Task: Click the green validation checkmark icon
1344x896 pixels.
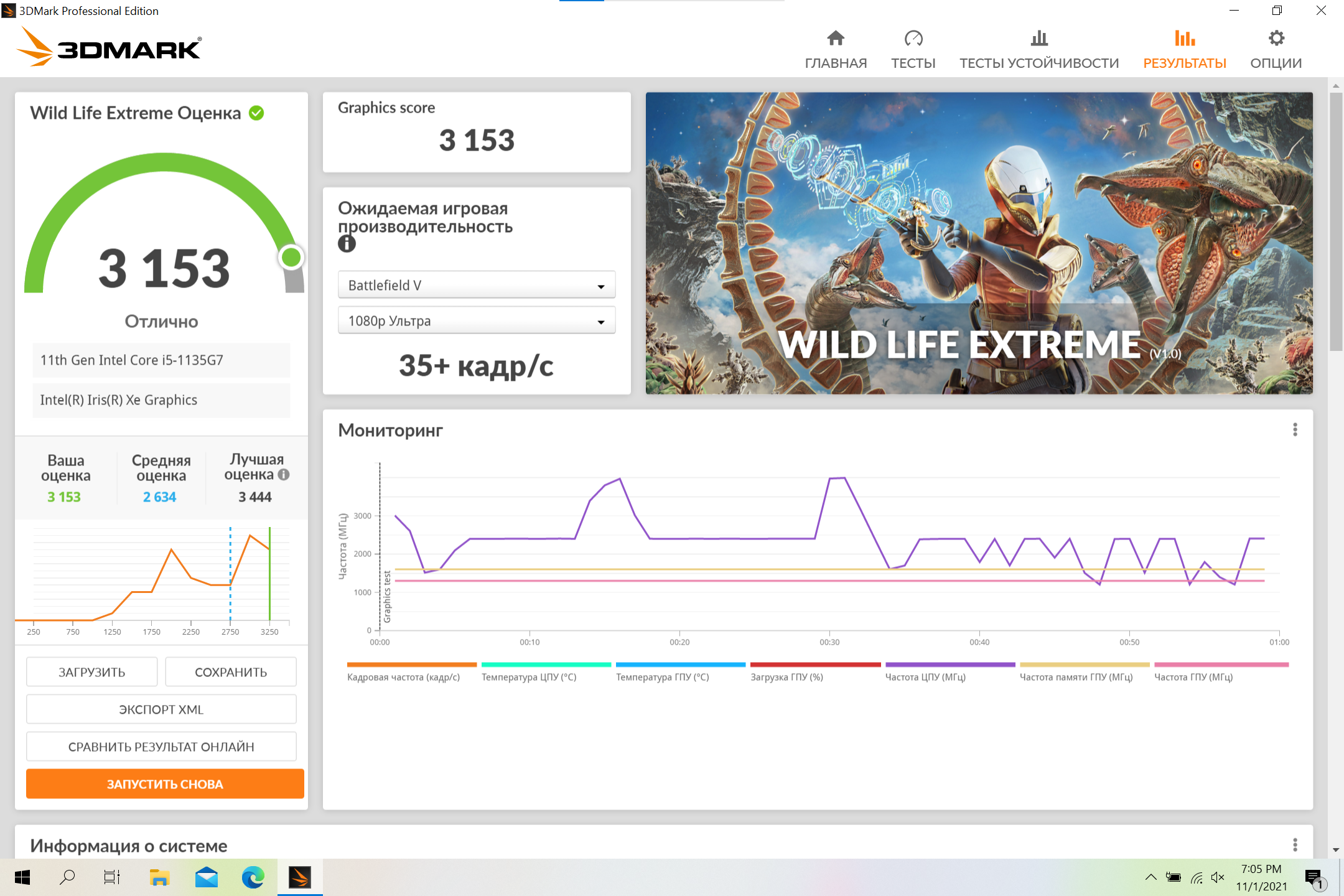Action: click(x=256, y=113)
